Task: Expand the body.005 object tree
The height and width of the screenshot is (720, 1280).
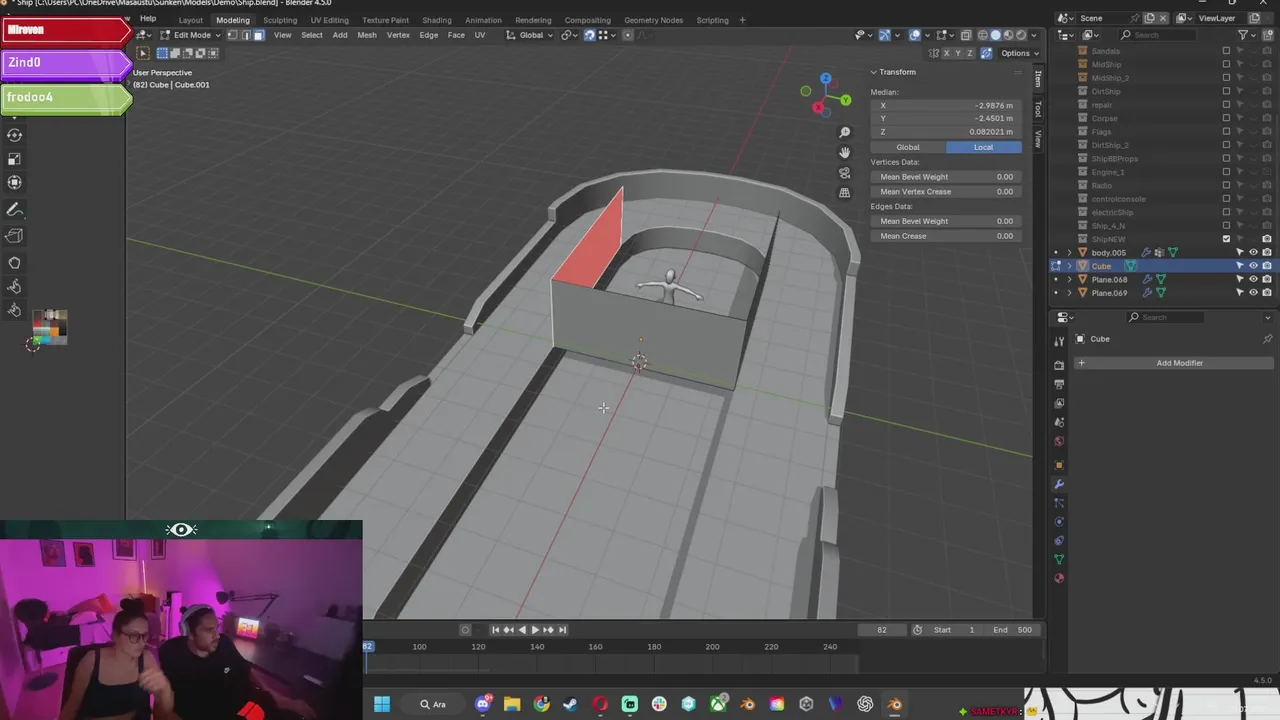Action: [1069, 253]
